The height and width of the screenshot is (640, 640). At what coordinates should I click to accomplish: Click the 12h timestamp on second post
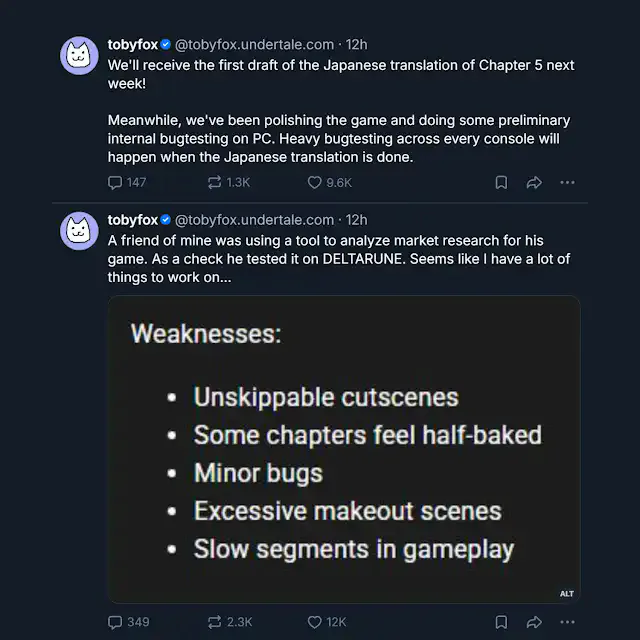pyautogui.click(x=356, y=219)
